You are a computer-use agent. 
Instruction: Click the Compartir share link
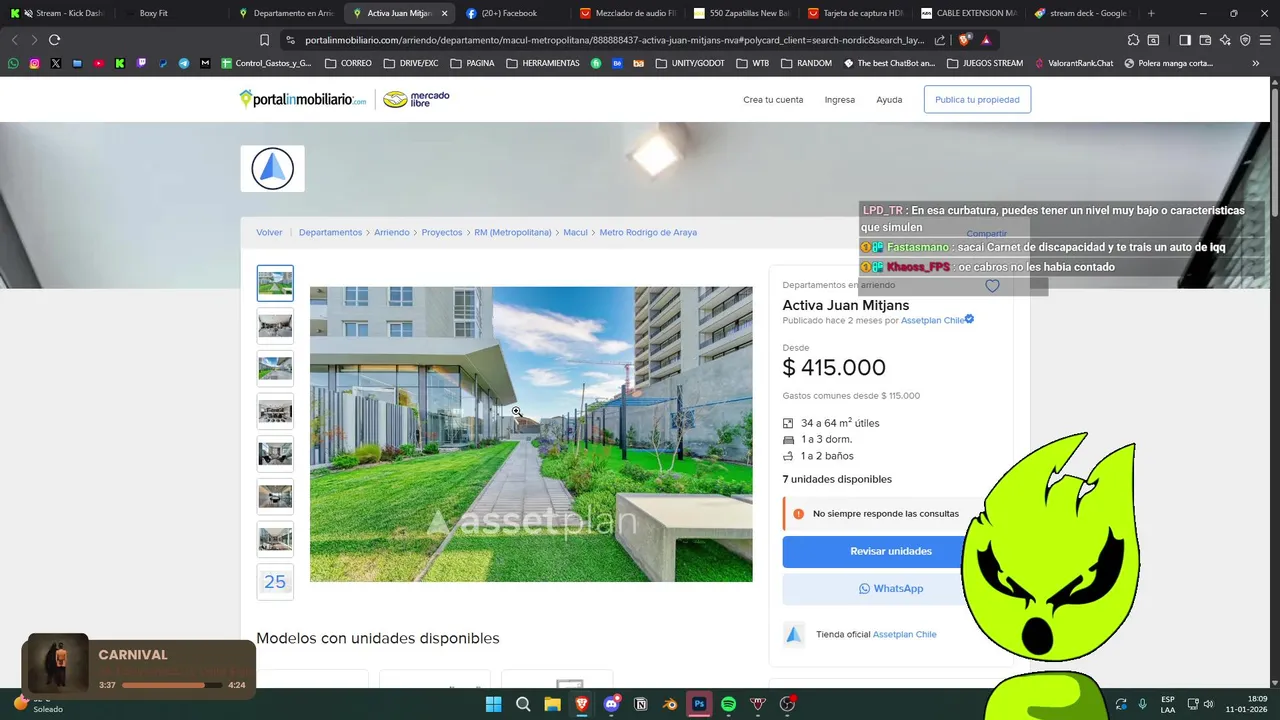[986, 233]
